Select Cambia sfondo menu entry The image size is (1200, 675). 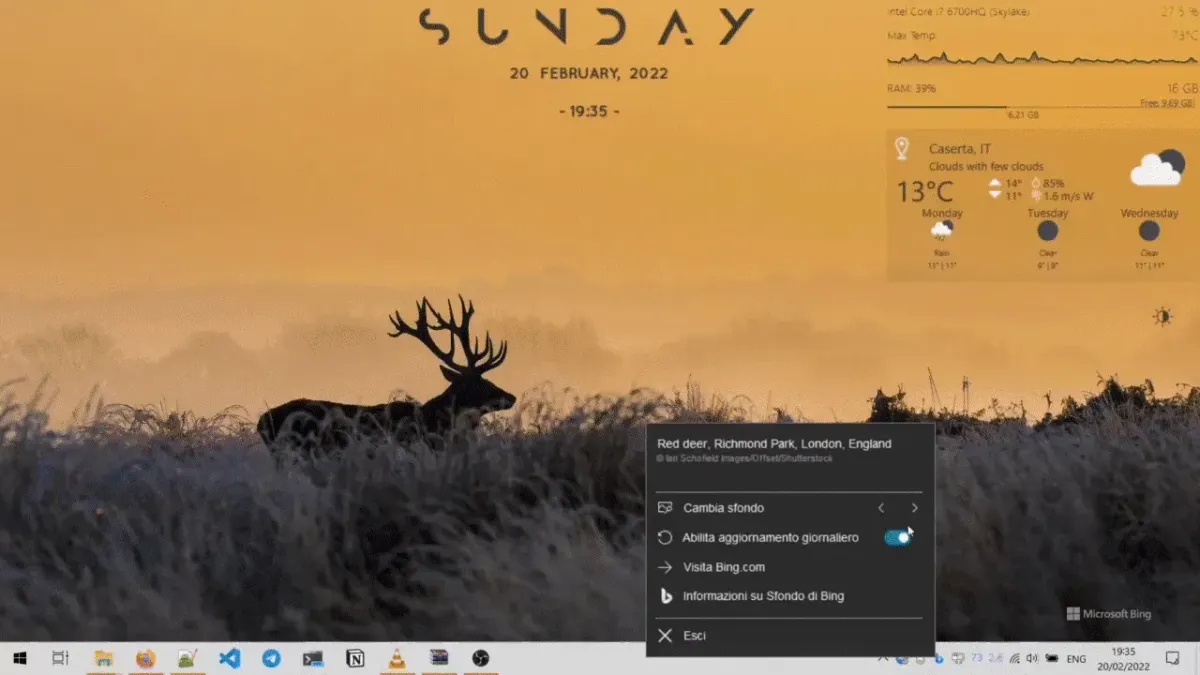point(723,508)
